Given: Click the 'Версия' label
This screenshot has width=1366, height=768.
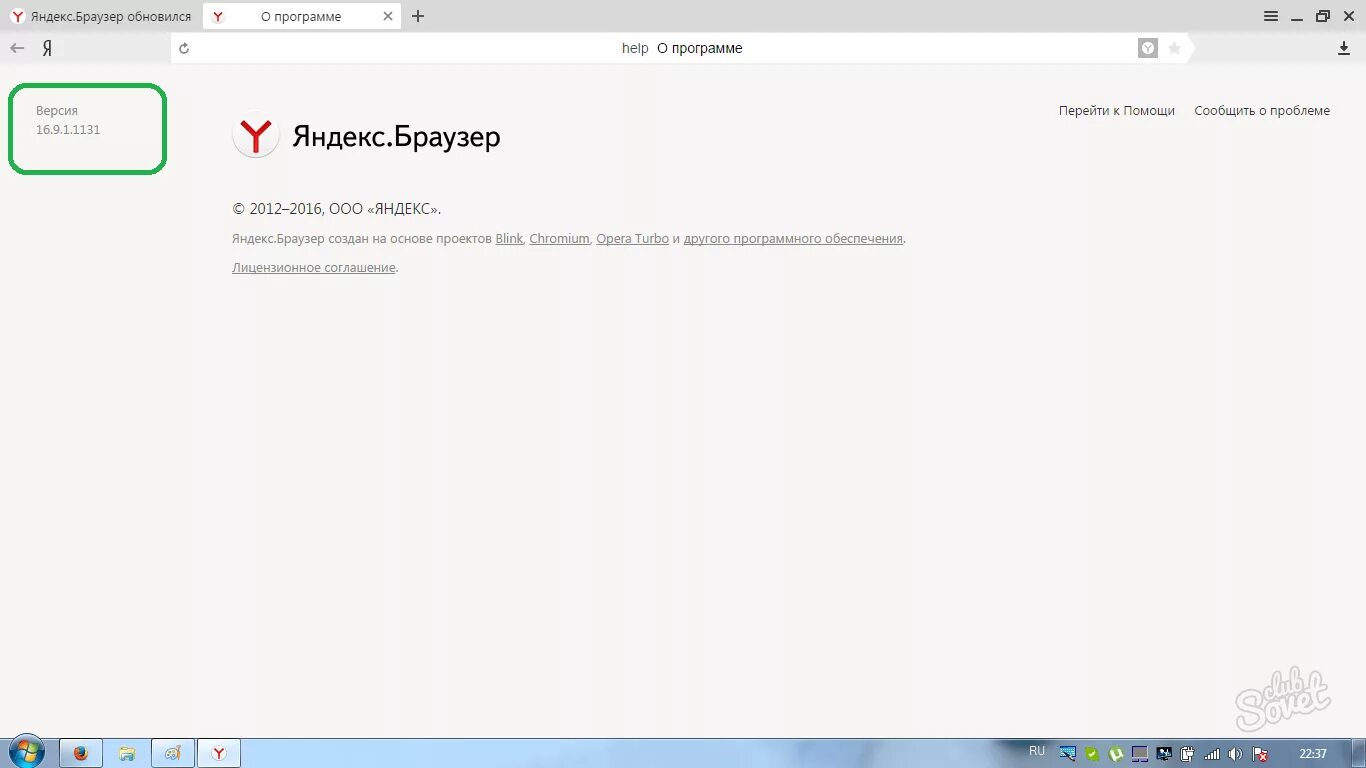Looking at the screenshot, I should (x=57, y=111).
